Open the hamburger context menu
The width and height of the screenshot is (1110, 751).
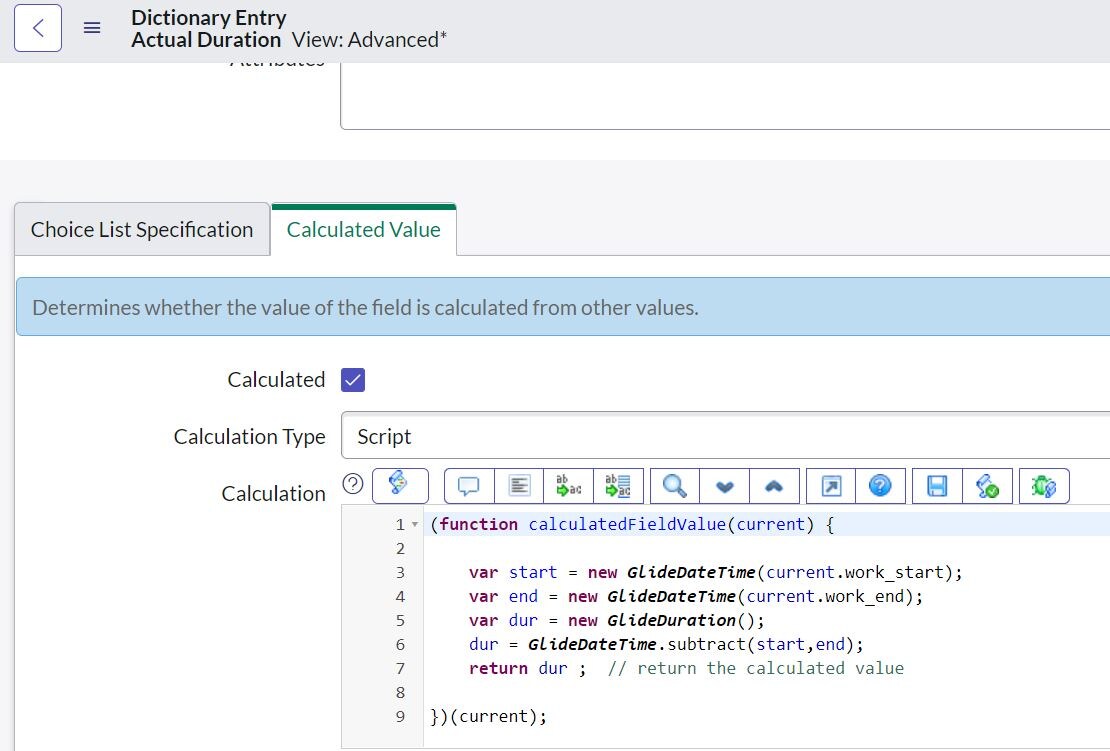tap(92, 28)
